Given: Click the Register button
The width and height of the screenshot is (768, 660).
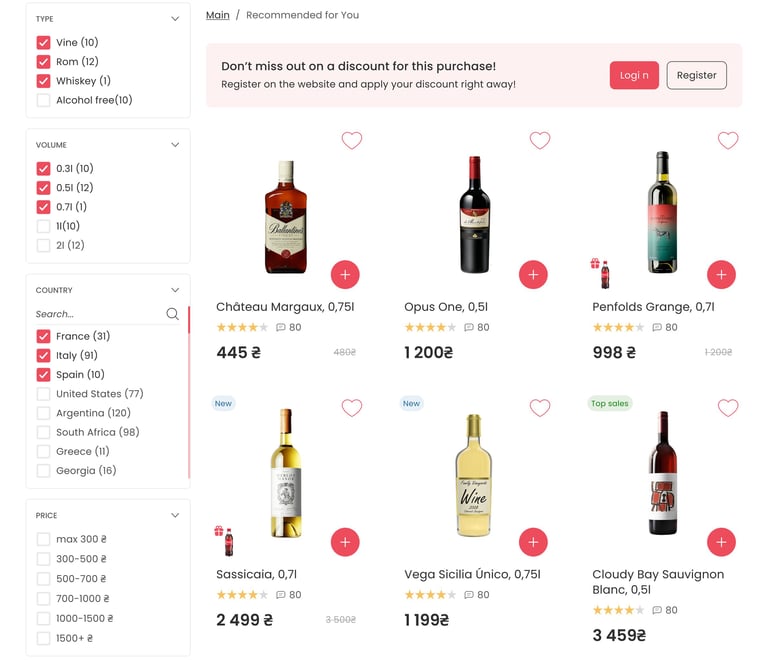Looking at the screenshot, I should [696, 75].
